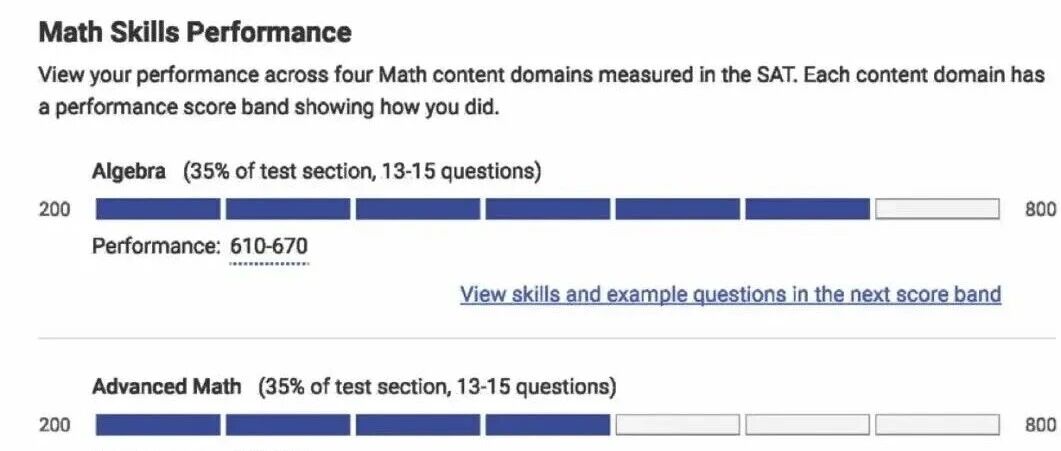Select middle empty Advanced Math bar segment
The image size is (1061, 451).
pyautogui.click(x=808, y=425)
